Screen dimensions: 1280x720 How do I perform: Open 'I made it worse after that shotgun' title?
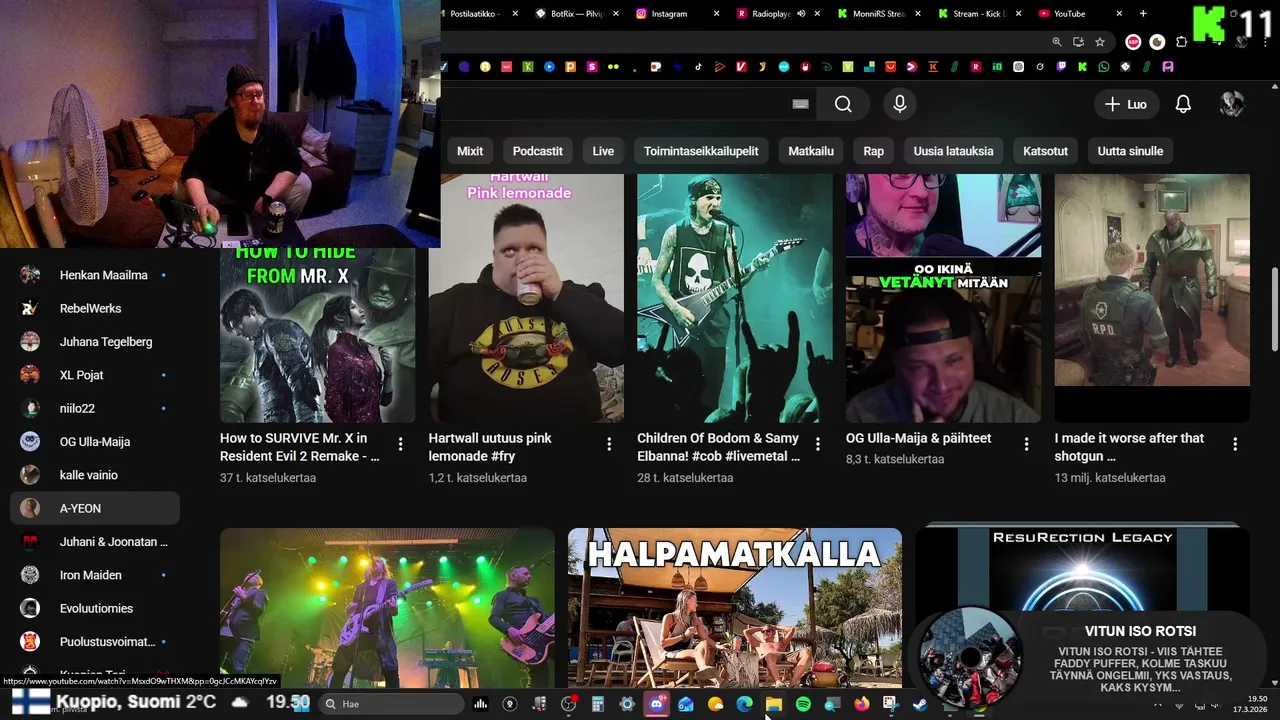(x=1129, y=447)
